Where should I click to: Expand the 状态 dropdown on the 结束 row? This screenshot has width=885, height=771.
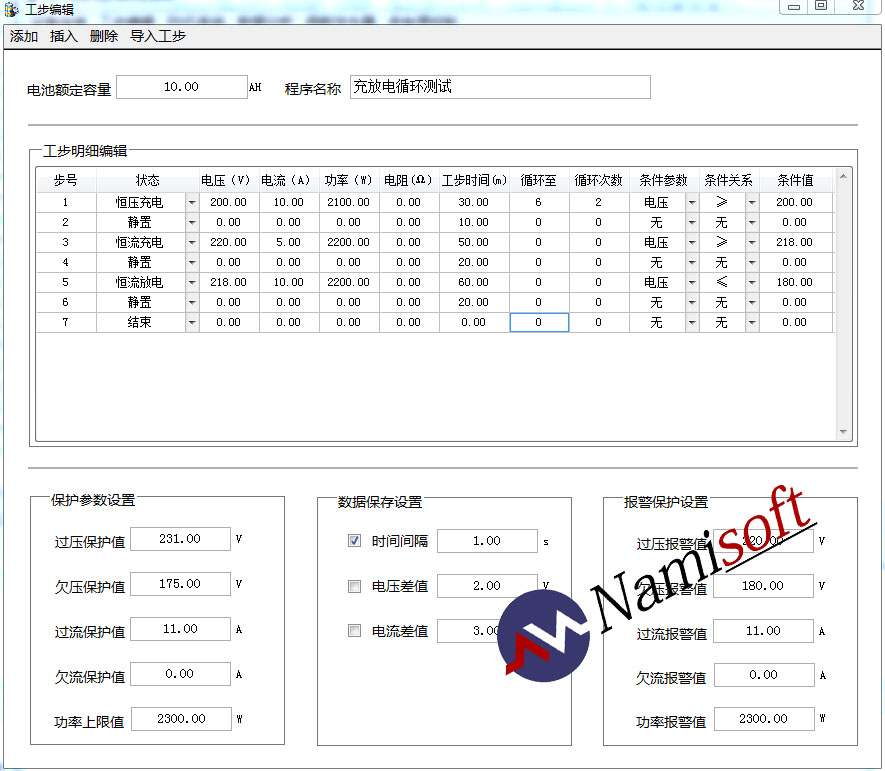click(x=192, y=322)
